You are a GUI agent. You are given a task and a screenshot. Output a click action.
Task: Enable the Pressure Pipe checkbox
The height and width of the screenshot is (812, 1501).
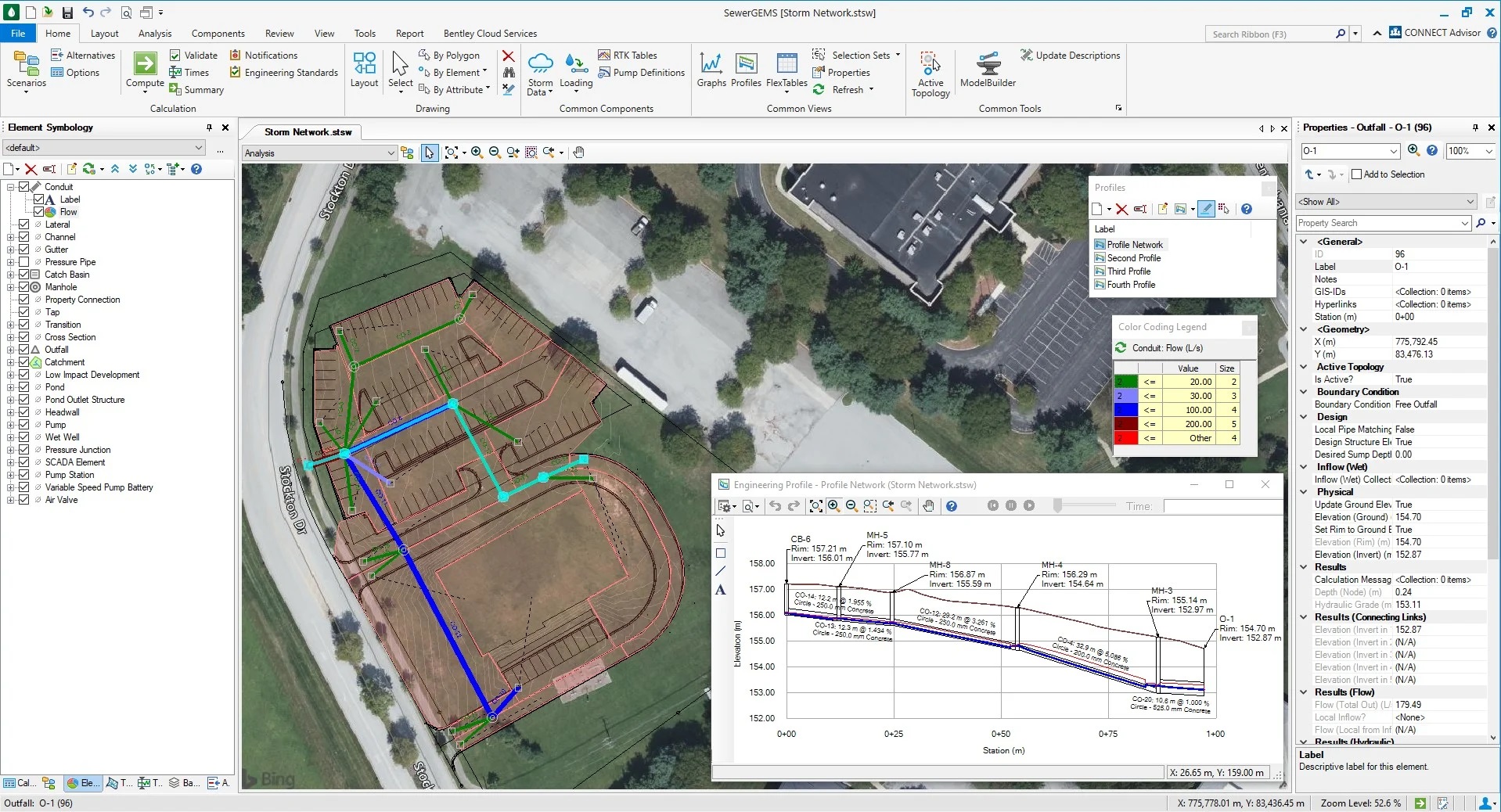point(24,262)
